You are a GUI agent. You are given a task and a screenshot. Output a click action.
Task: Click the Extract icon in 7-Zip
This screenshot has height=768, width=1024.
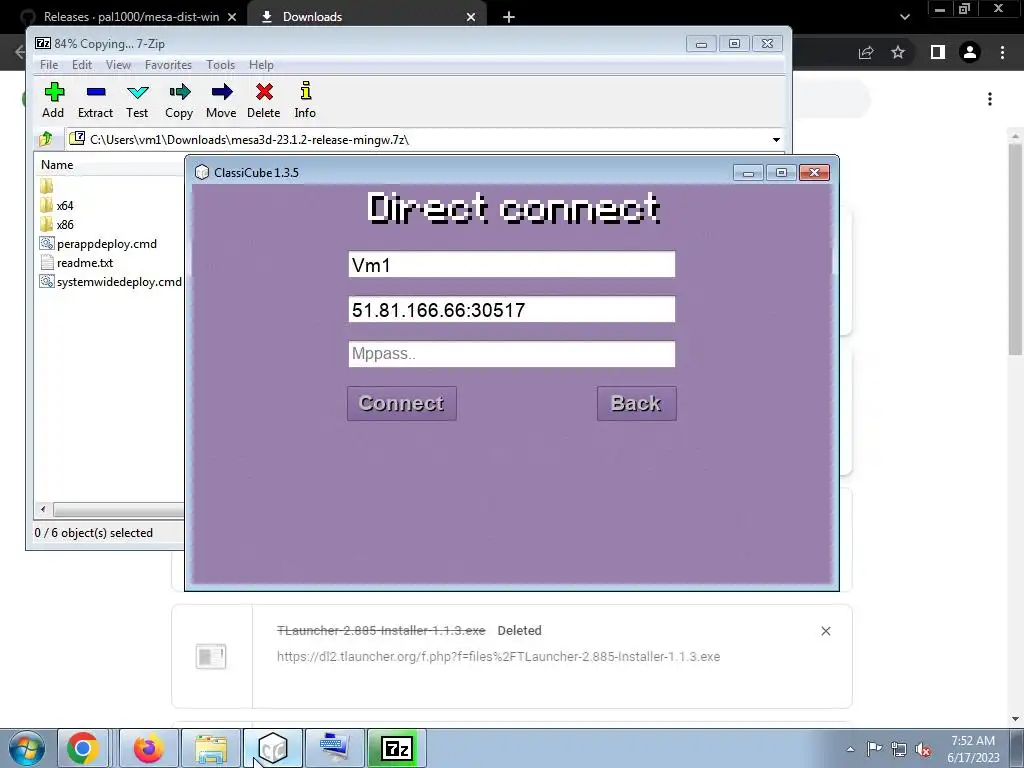95,100
